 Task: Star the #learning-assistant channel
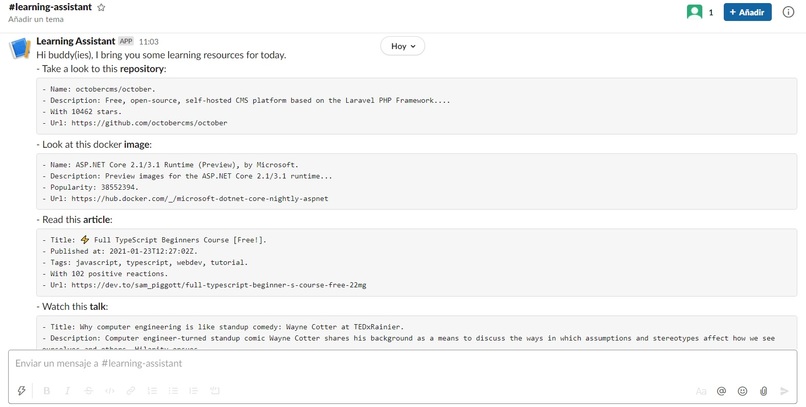point(101,8)
